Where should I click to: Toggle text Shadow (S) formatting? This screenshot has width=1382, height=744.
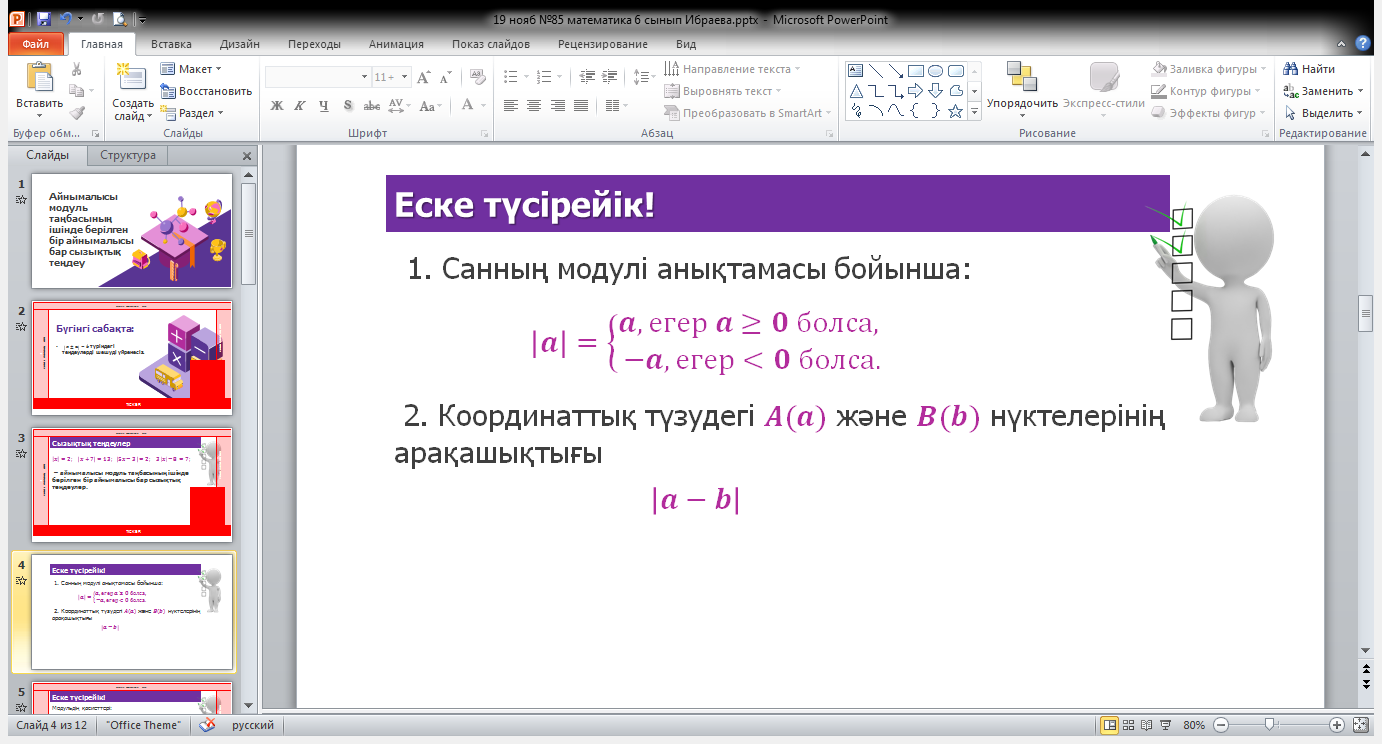click(347, 105)
